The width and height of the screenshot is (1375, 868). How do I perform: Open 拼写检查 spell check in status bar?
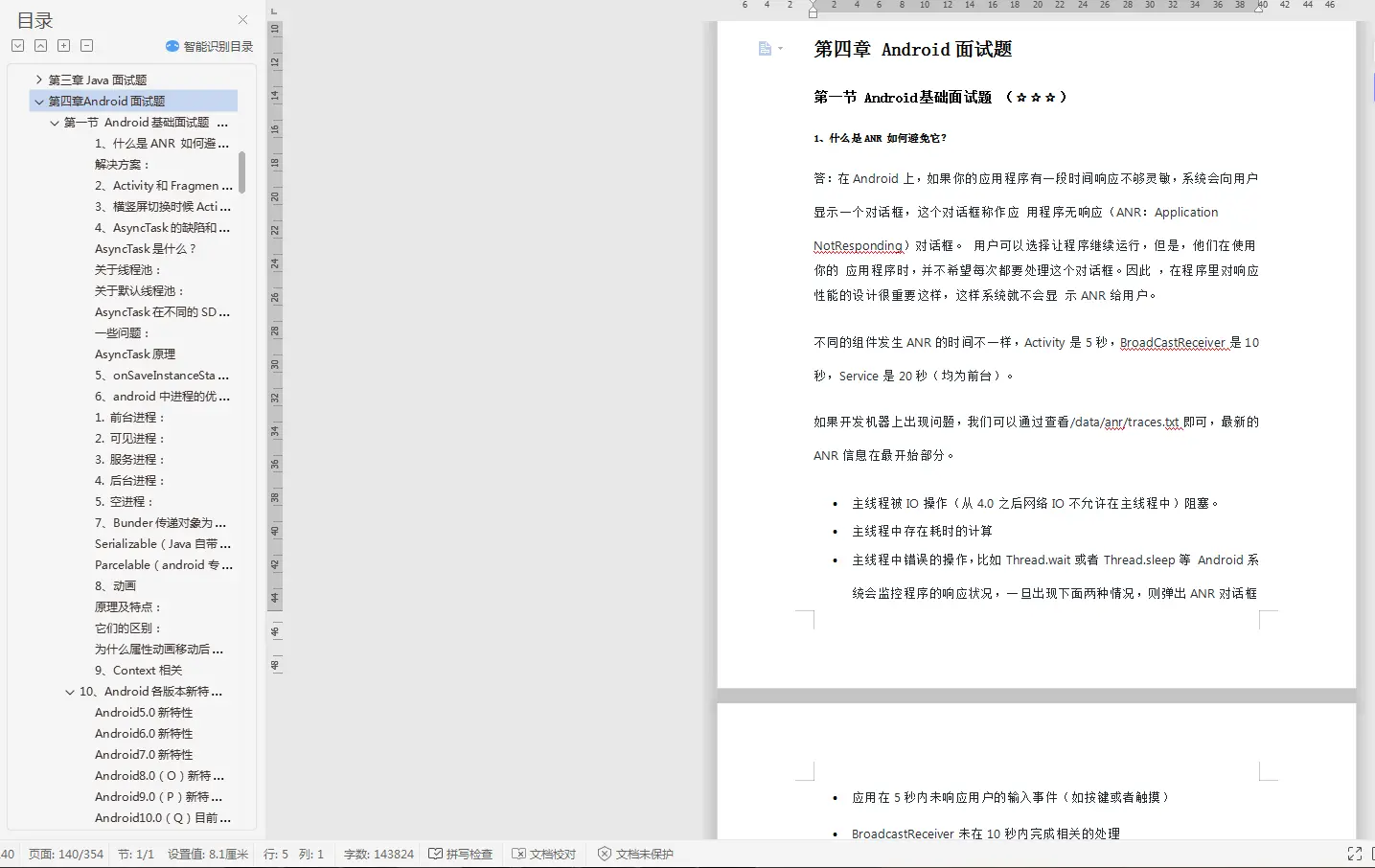pos(461,854)
